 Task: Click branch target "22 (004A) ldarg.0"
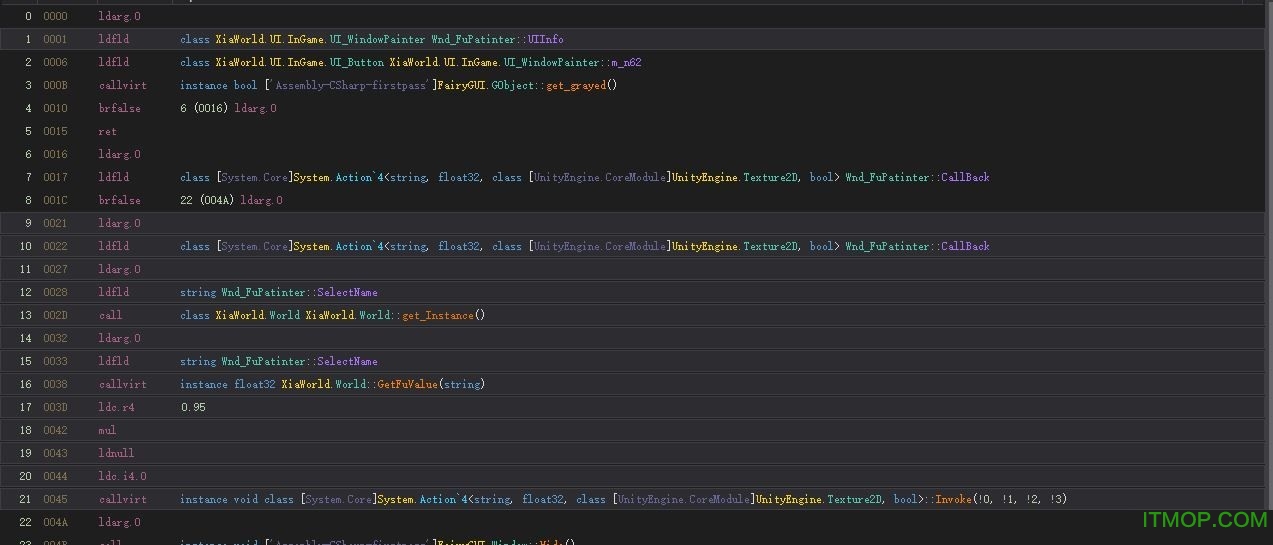click(x=231, y=200)
